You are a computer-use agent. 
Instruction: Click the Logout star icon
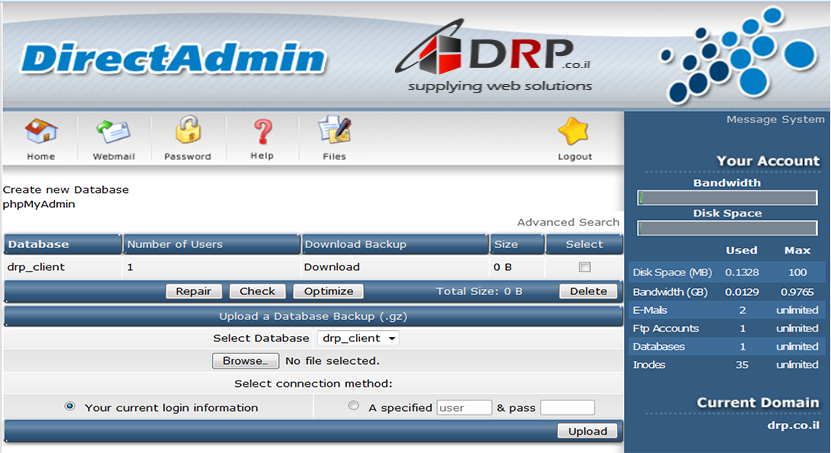tap(574, 133)
